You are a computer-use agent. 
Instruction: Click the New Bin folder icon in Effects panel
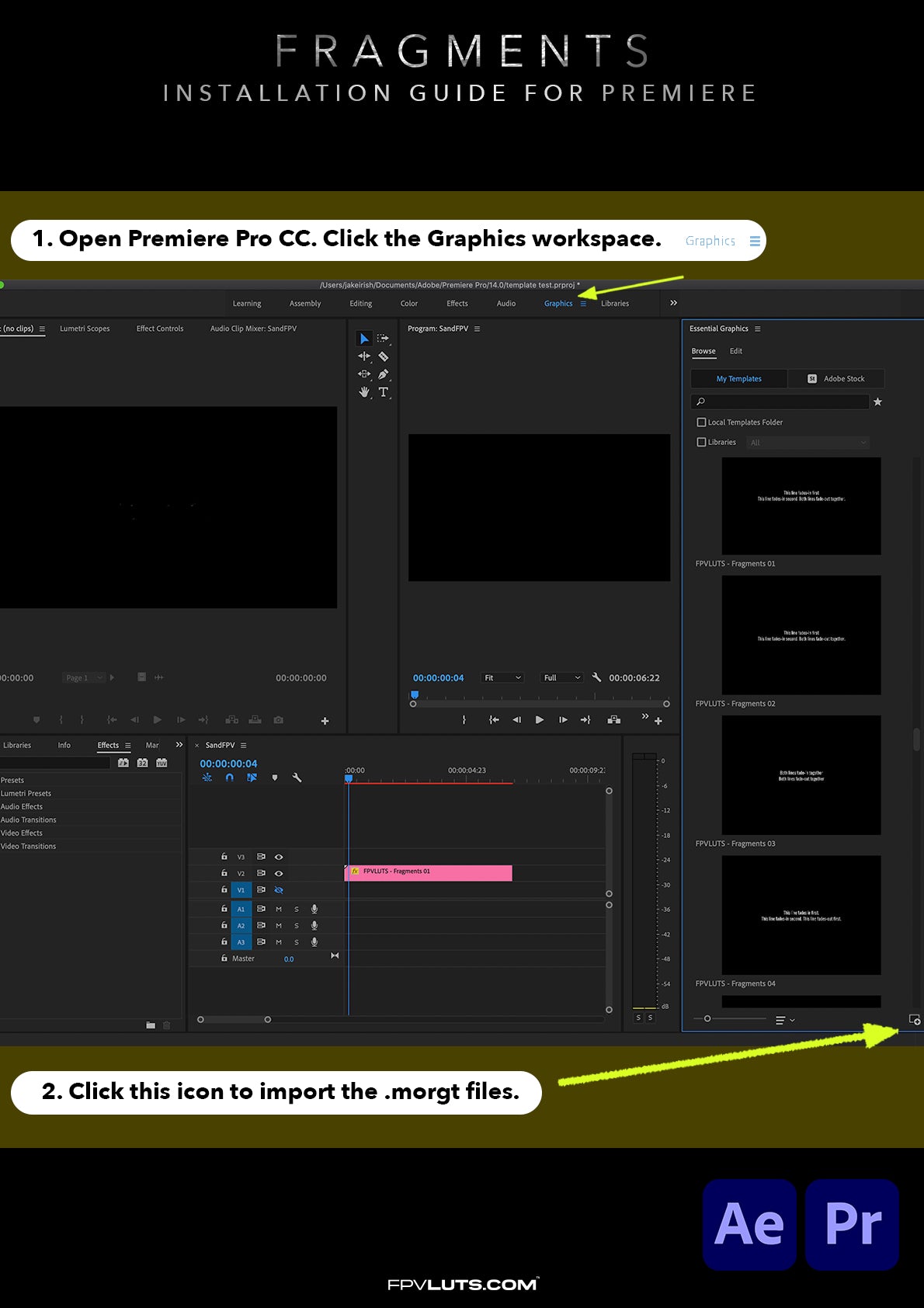click(x=151, y=1025)
